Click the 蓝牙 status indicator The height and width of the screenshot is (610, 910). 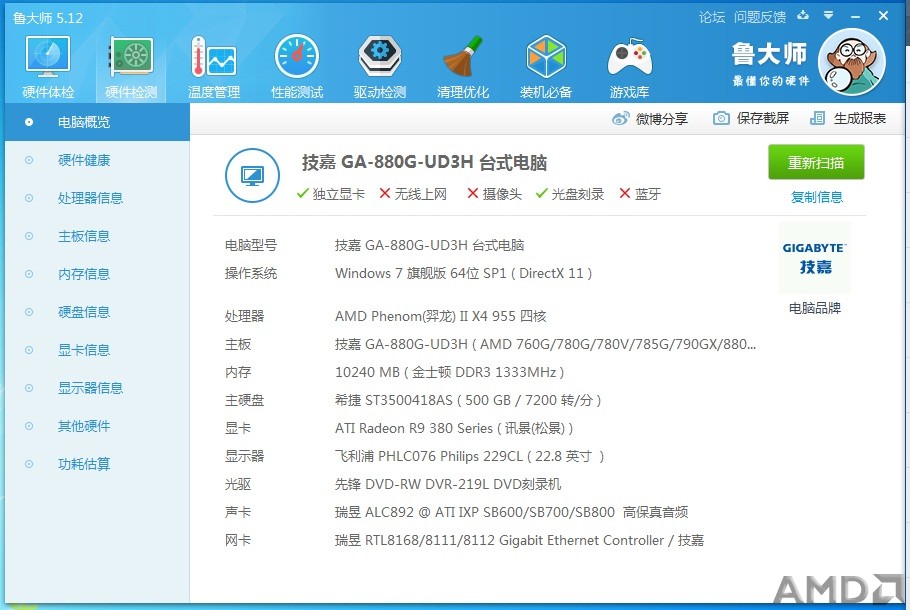click(x=640, y=194)
